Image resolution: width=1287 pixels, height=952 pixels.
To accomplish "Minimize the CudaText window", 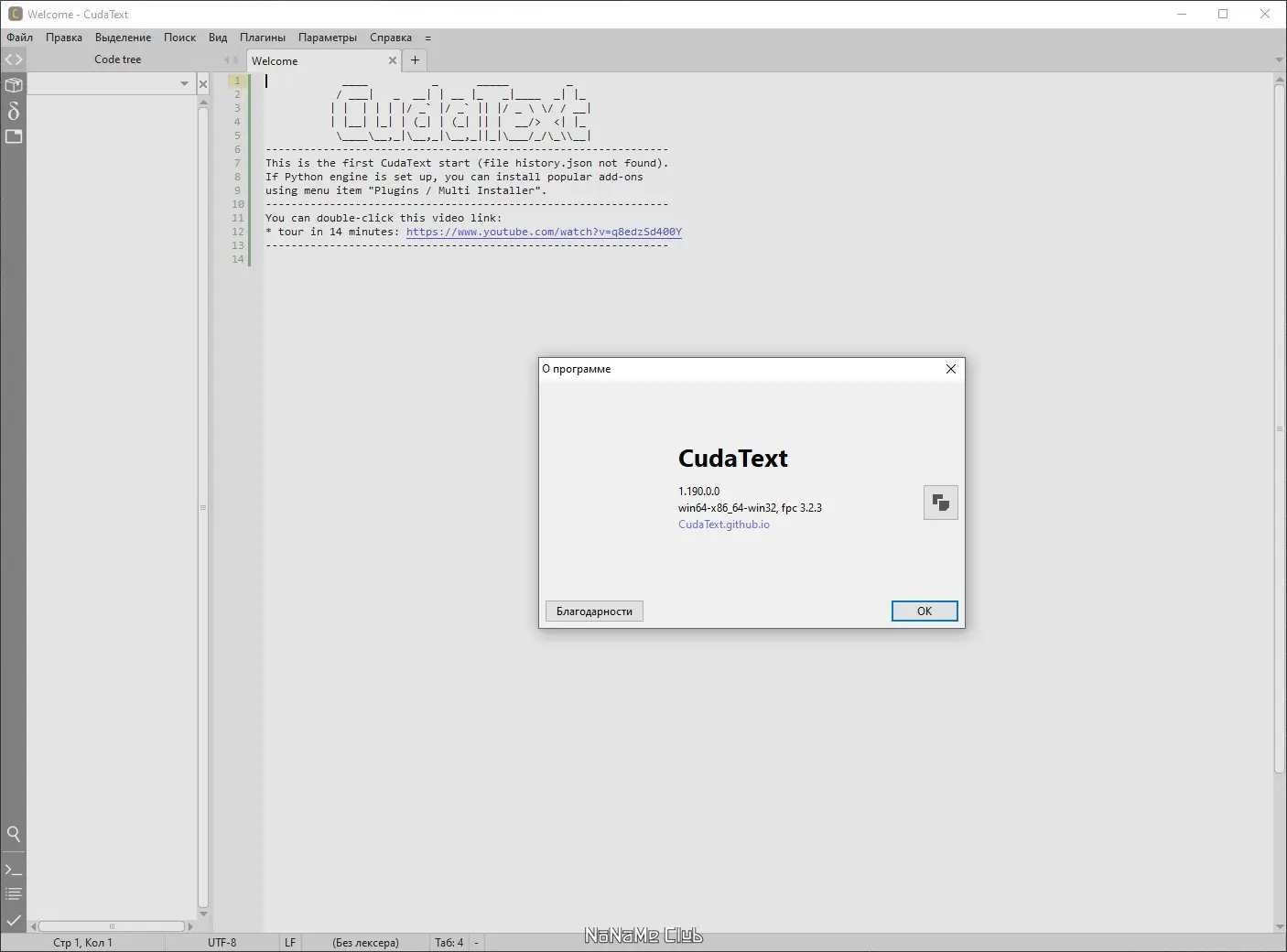I will tap(1182, 14).
